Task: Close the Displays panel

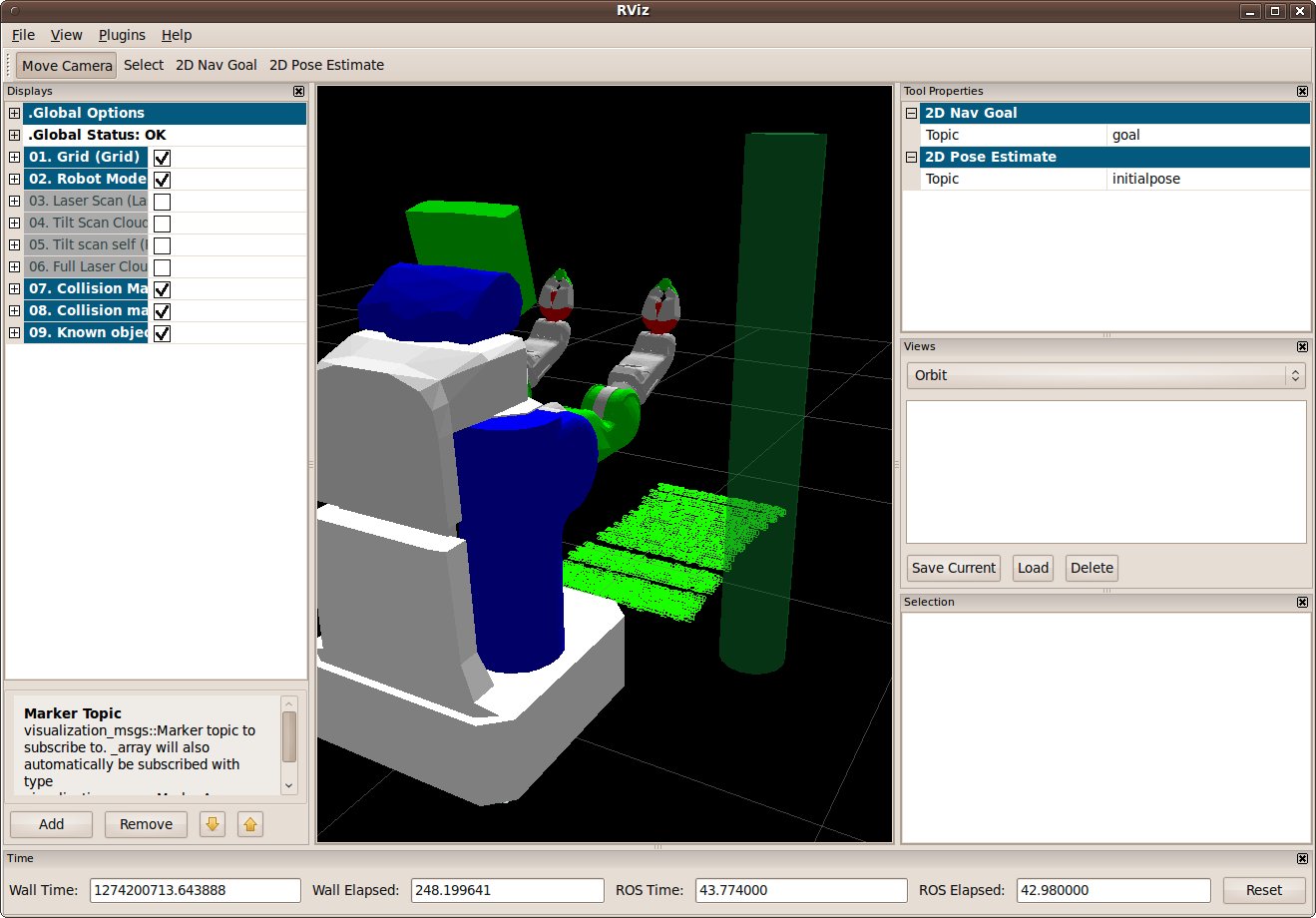Action: [x=298, y=92]
